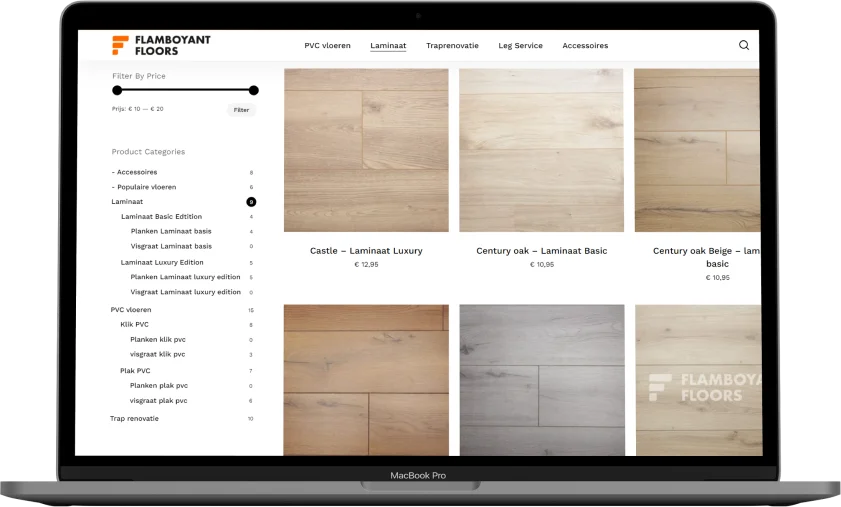Open the Accessoires product category

pyautogui.click(x=134, y=172)
